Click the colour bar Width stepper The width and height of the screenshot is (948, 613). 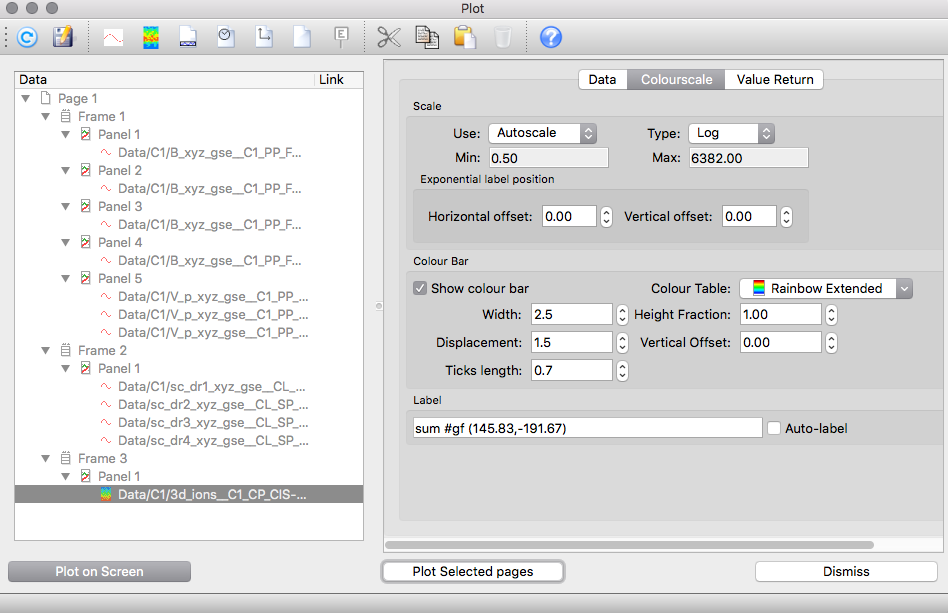(622, 315)
